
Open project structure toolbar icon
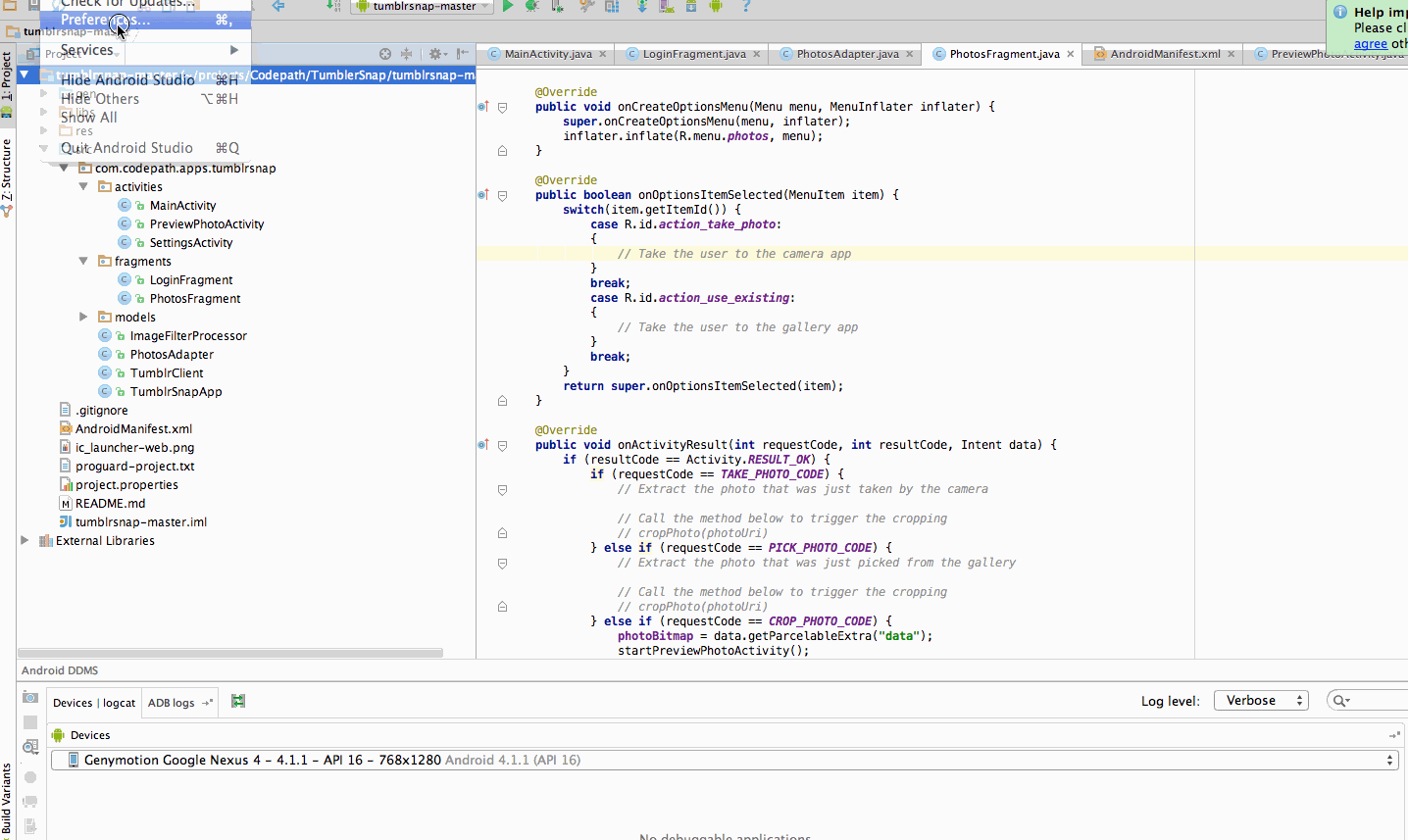[x=612, y=6]
